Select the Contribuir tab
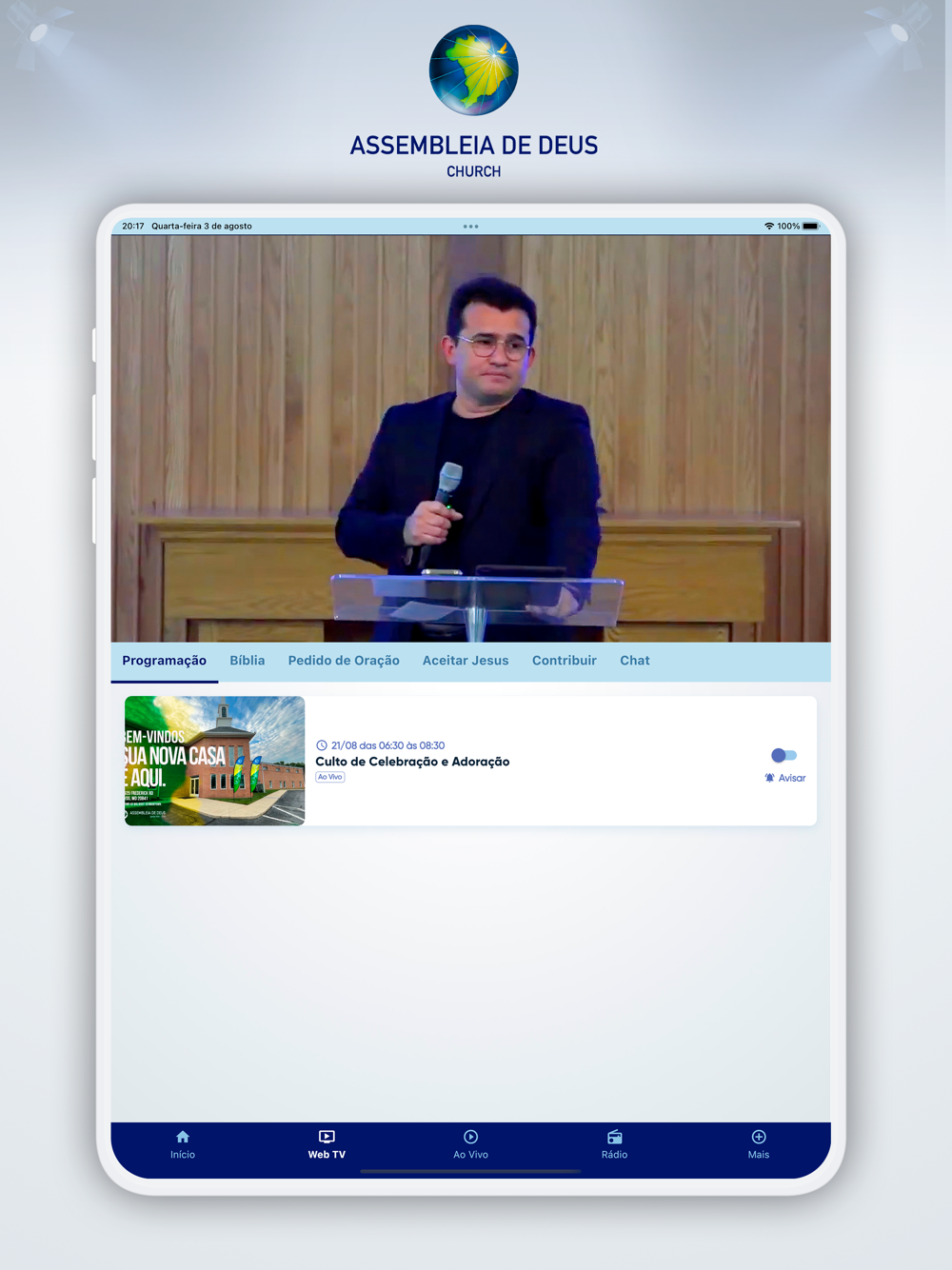Viewport: 952px width, 1270px height. (x=565, y=661)
